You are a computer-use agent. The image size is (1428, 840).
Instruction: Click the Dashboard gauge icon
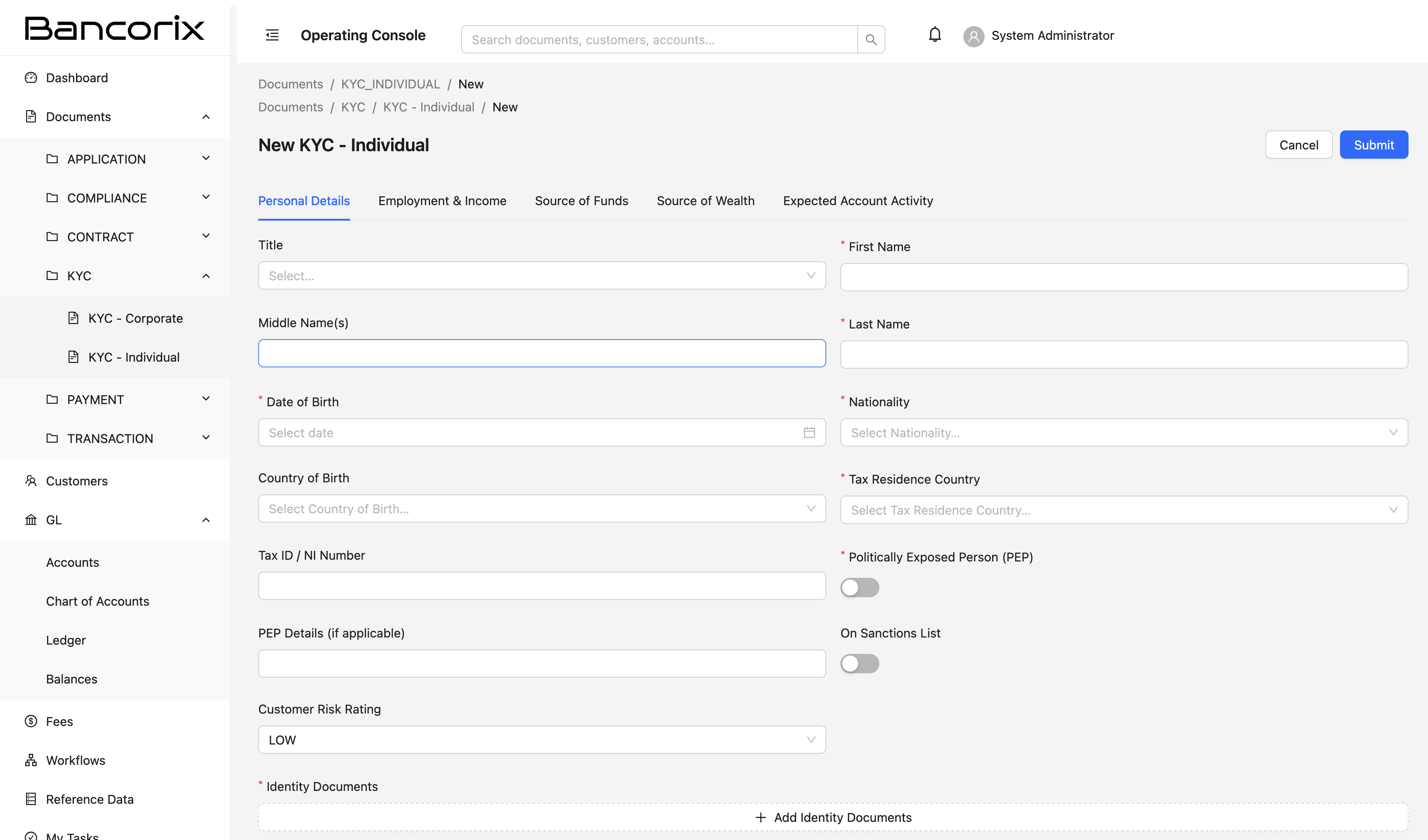click(x=31, y=78)
